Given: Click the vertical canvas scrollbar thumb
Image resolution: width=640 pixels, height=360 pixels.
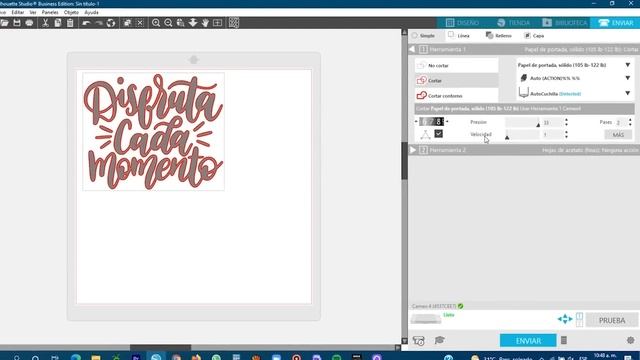Looking at the screenshot, I should pos(404,161).
